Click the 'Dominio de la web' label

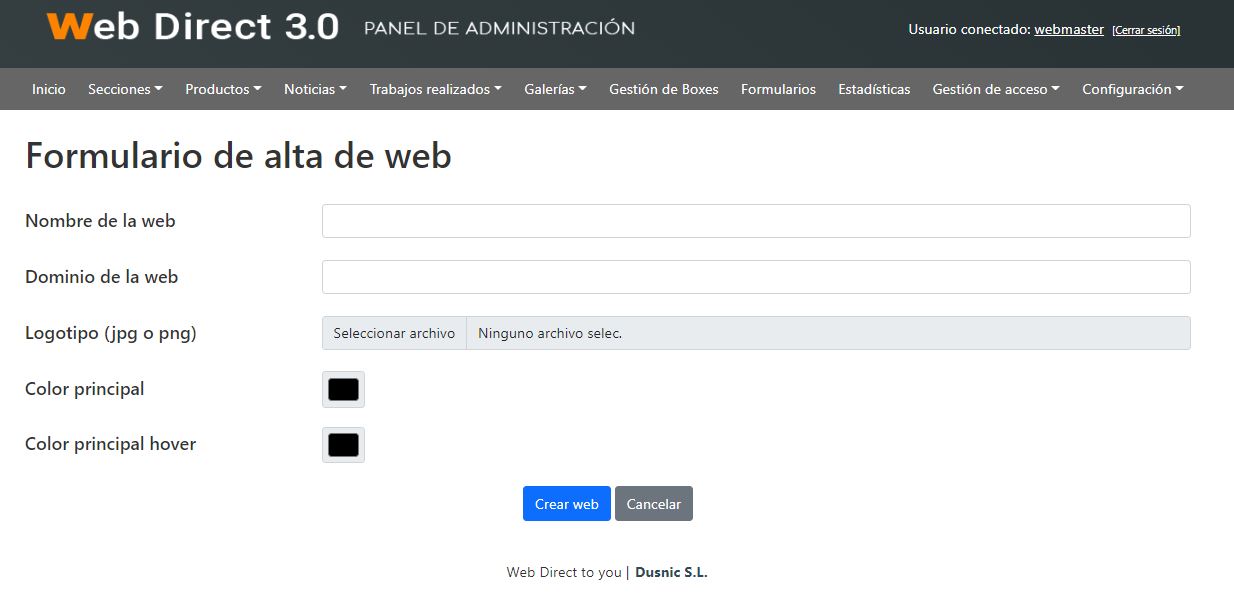(101, 277)
